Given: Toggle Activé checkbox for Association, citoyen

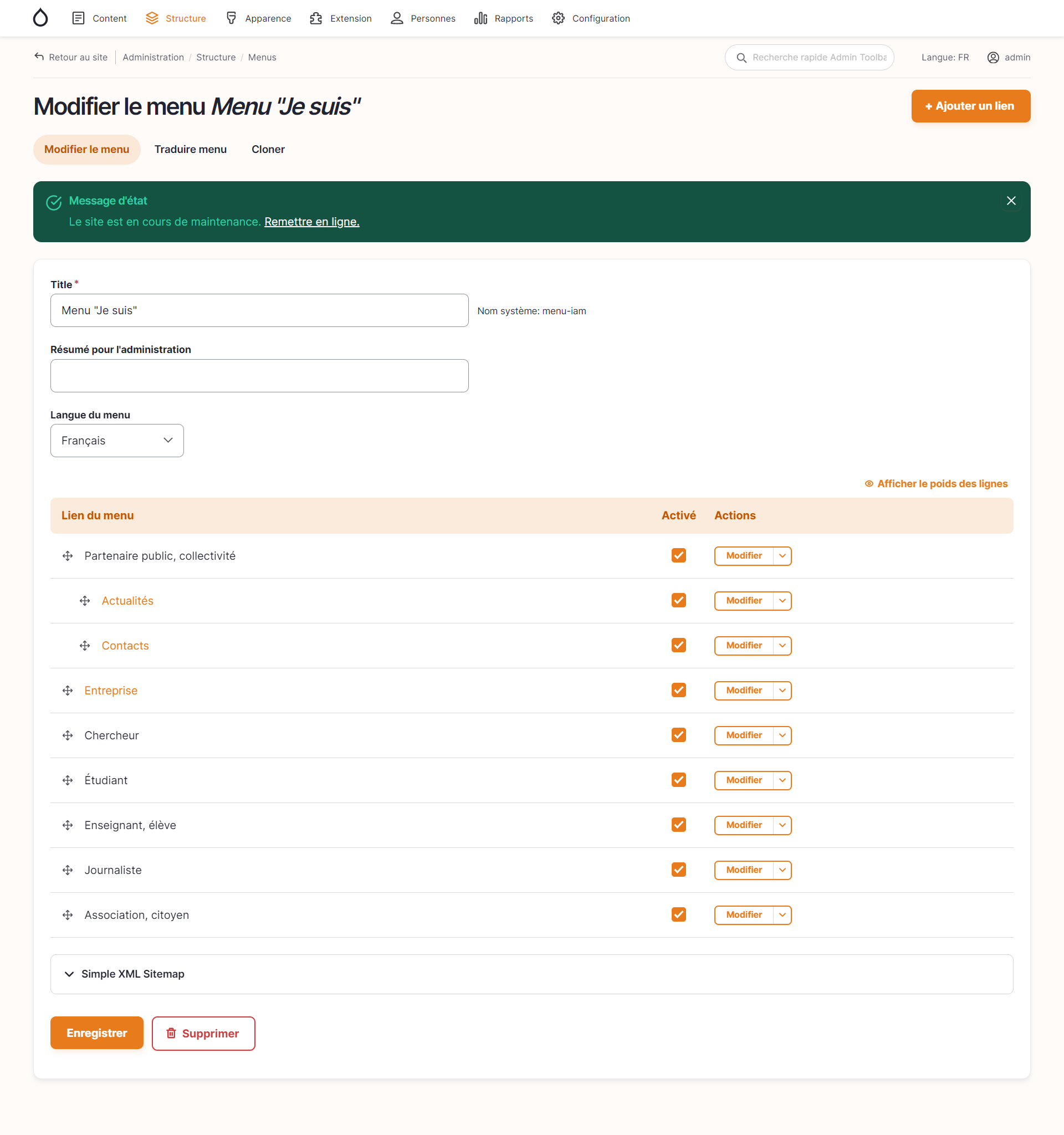Looking at the screenshot, I should coord(679,914).
